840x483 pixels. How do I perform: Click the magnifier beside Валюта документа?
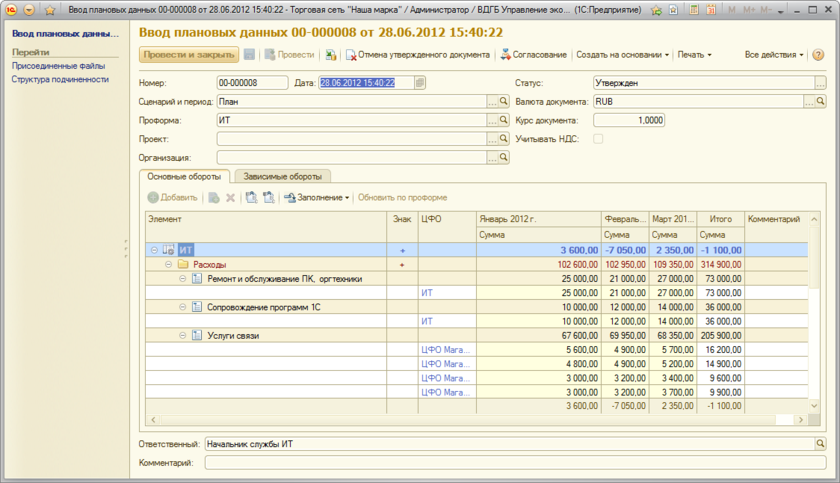pyautogui.click(x=821, y=102)
